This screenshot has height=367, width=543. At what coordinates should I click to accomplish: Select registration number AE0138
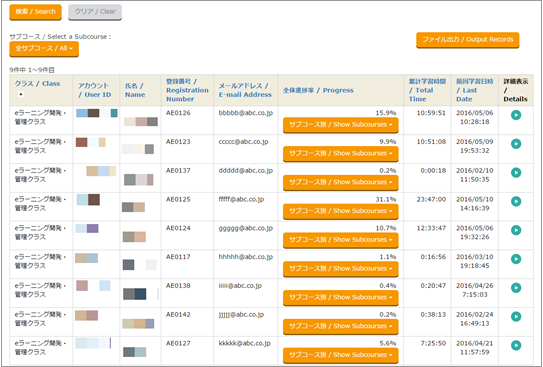pyautogui.click(x=178, y=285)
